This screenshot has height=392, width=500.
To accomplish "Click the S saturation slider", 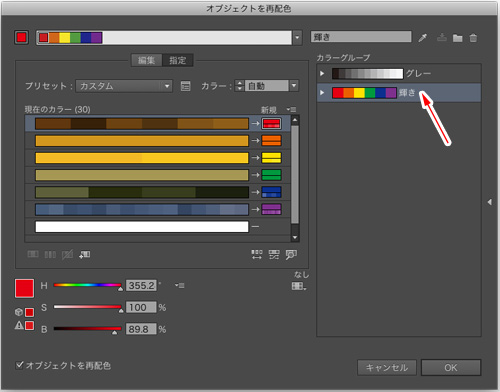I will point(87,307).
